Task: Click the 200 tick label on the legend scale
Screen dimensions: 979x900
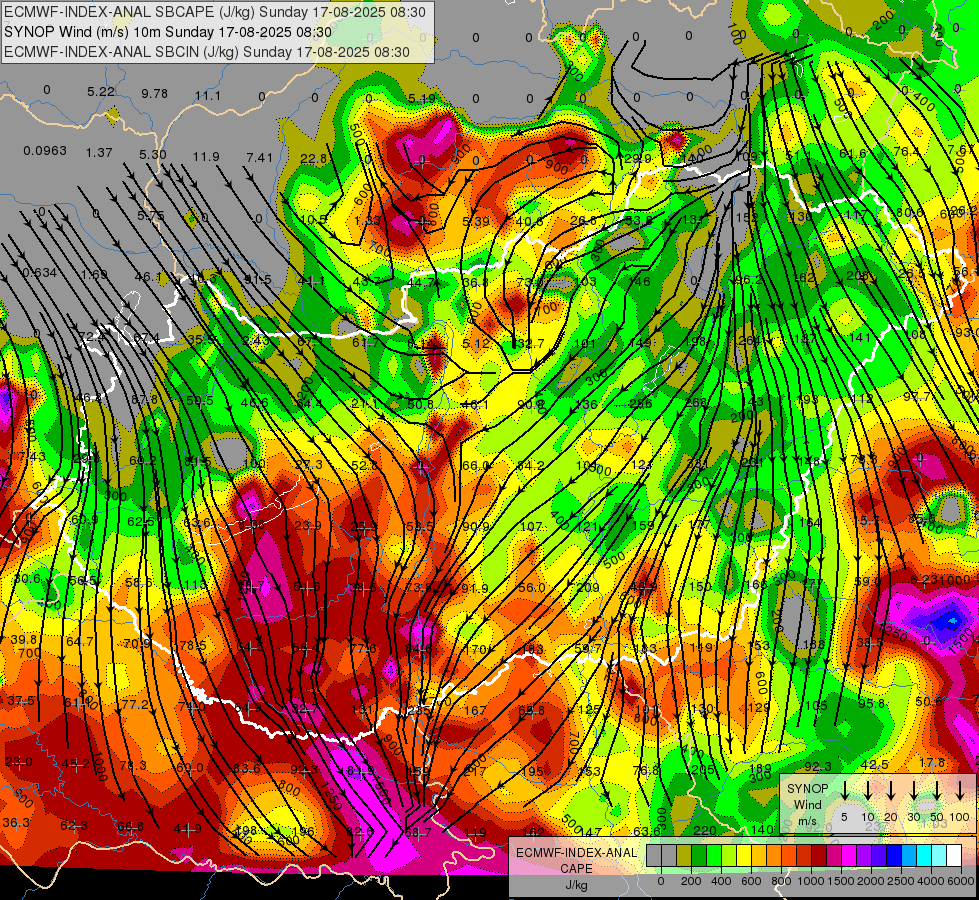Action: (x=691, y=881)
